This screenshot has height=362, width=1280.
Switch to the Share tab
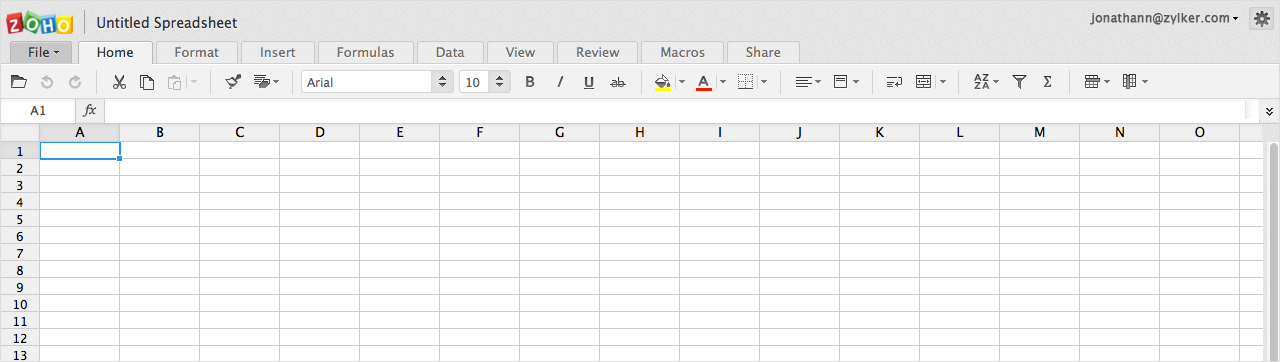point(763,52)
